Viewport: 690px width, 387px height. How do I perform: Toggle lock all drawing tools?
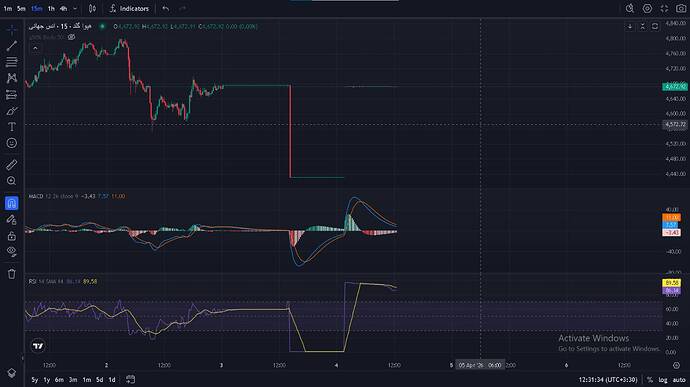click(x=12, y=236)
